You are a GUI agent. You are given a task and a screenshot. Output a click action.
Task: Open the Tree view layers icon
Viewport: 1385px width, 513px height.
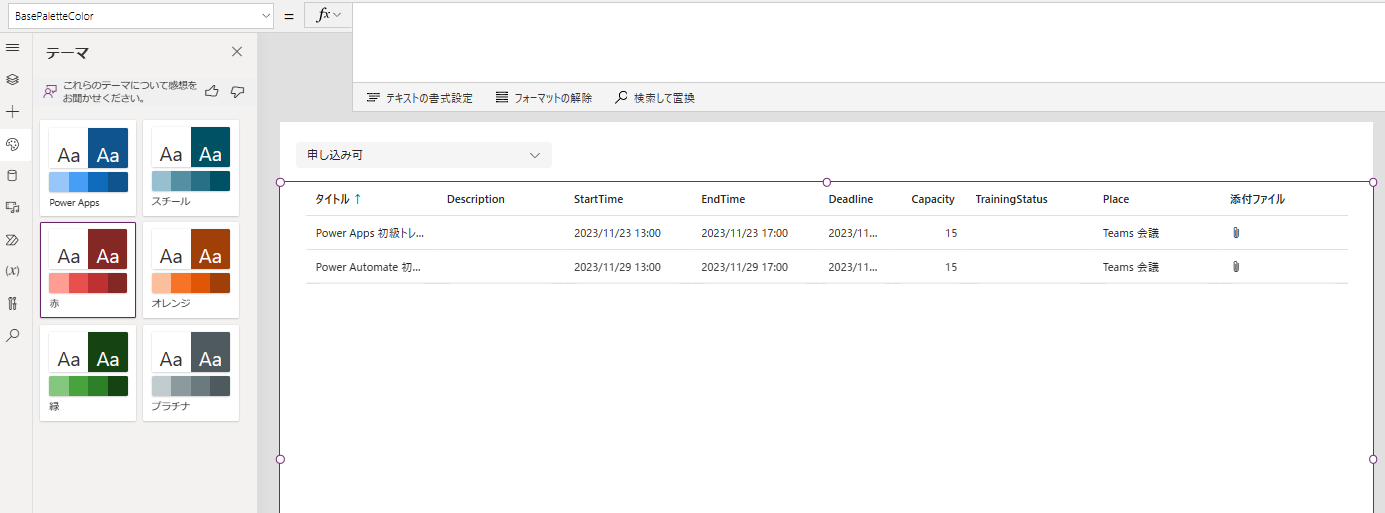click(x=12, y=79)
